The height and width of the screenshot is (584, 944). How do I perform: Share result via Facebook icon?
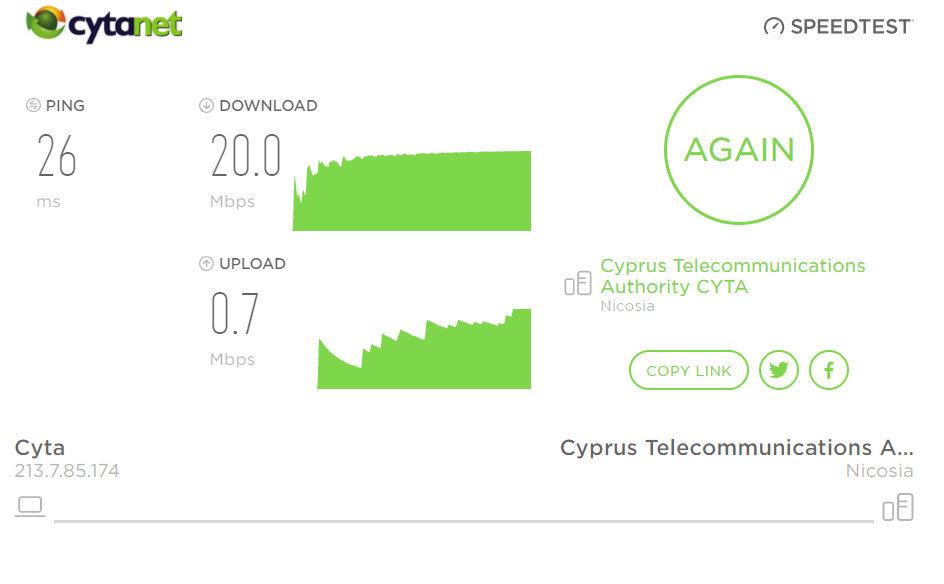(x=828, y=370)
